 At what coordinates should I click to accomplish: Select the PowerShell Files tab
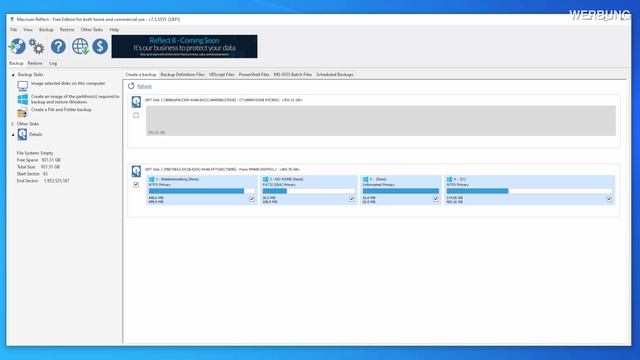[254, 75]
